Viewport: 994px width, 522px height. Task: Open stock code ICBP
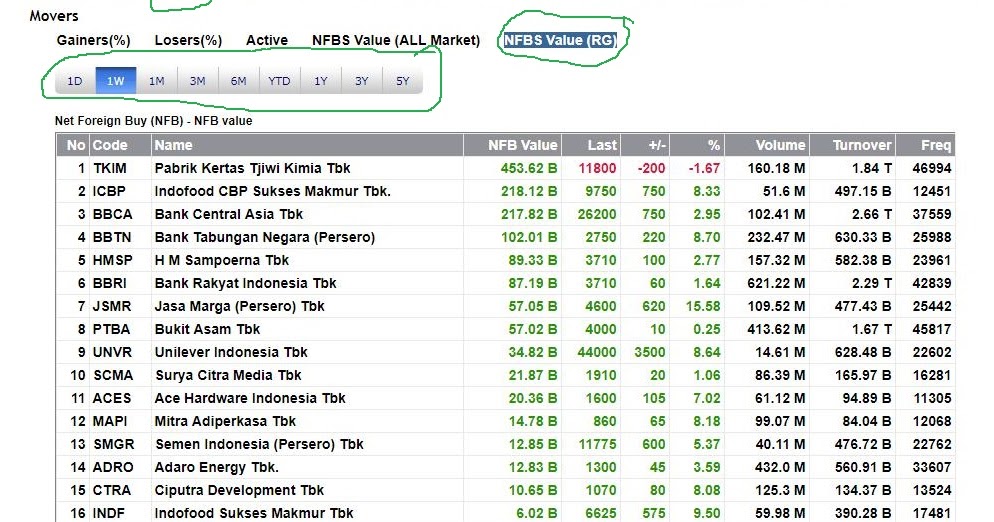pos(109,192)
